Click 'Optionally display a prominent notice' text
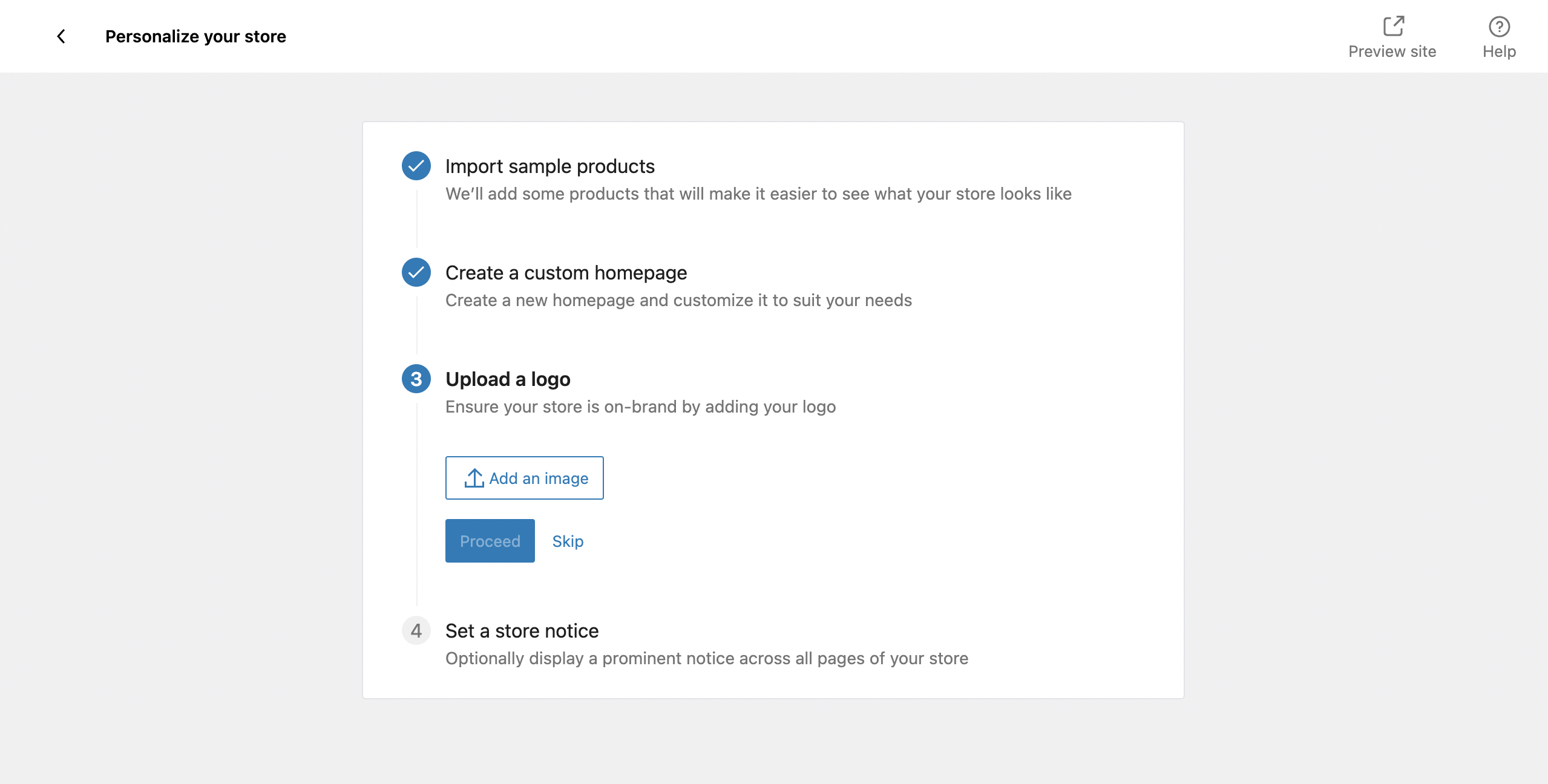Screen dimensions: 1548x784 [706, 658]
